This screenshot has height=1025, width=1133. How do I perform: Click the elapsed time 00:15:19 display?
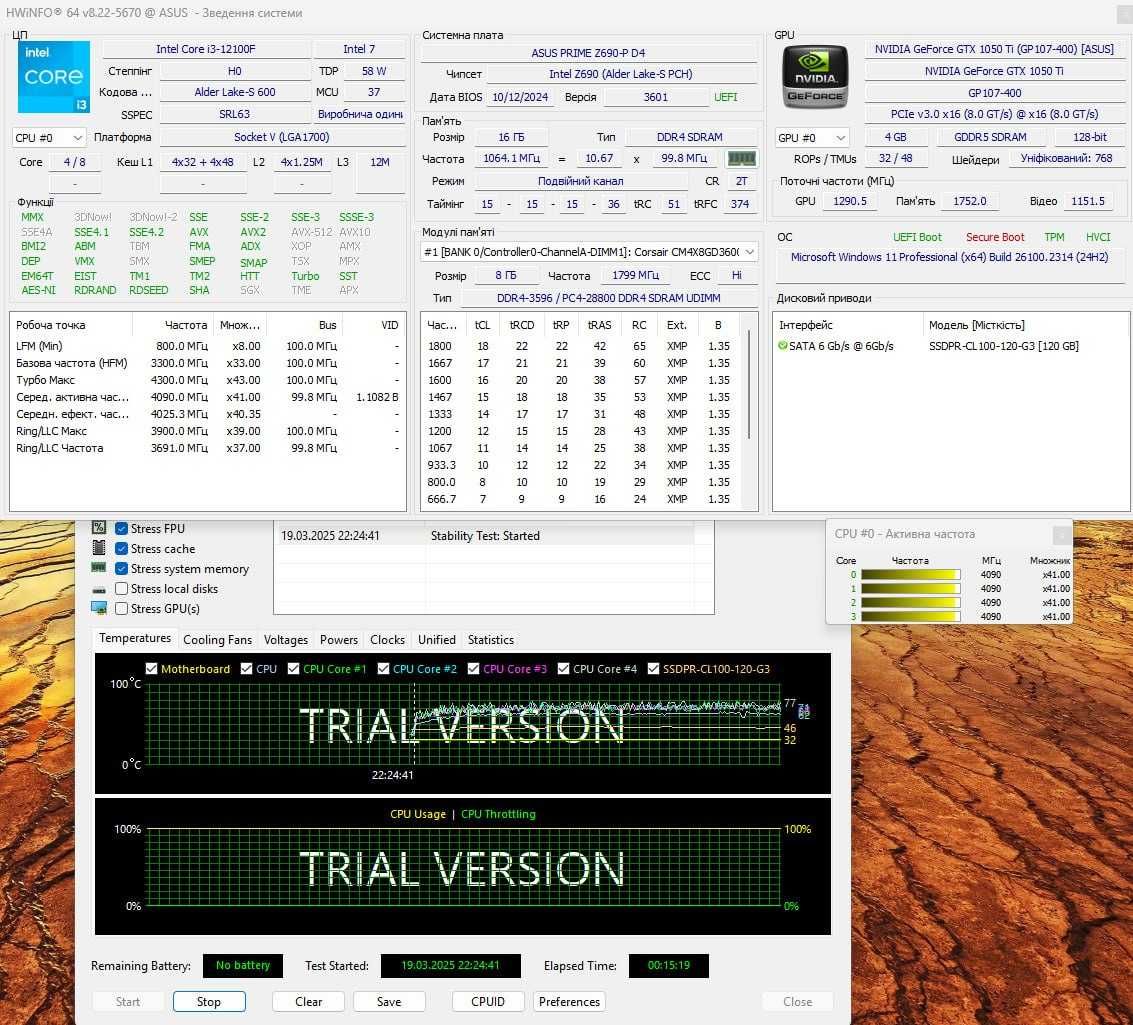tap(668, 966)
